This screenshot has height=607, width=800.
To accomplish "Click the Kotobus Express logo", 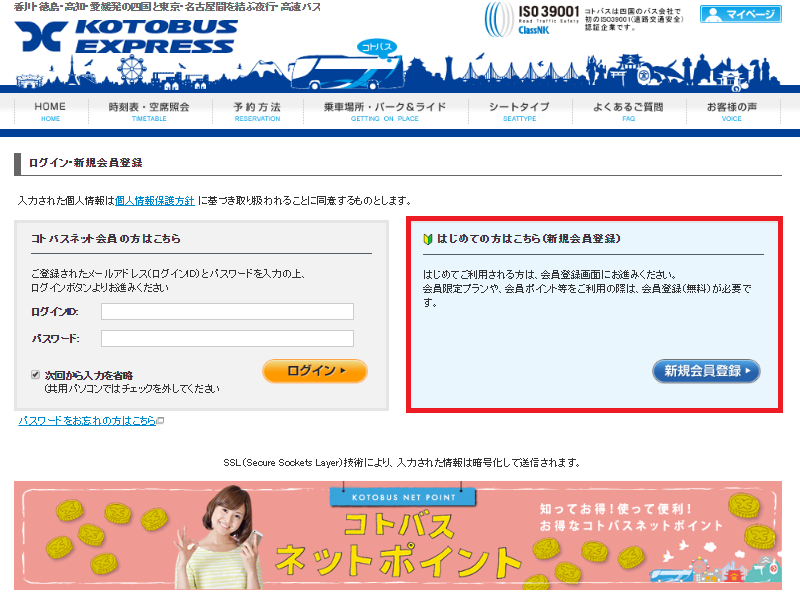I will tap(125, 36).
